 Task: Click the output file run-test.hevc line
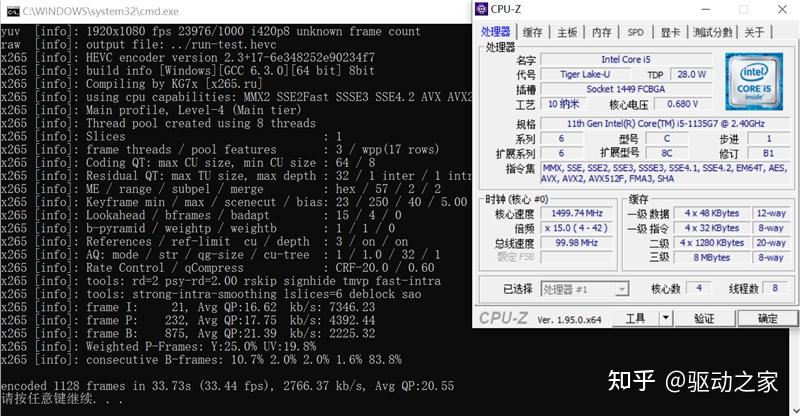point(139,44)
